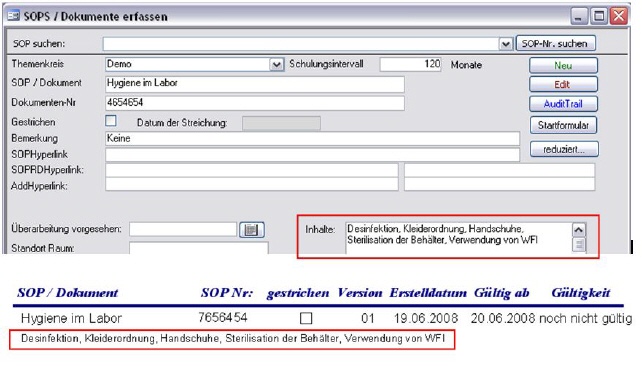Focus the Schulungsintervall field showing 120
The height and width of the screenshot is (366, 644).
pos(410,64)
